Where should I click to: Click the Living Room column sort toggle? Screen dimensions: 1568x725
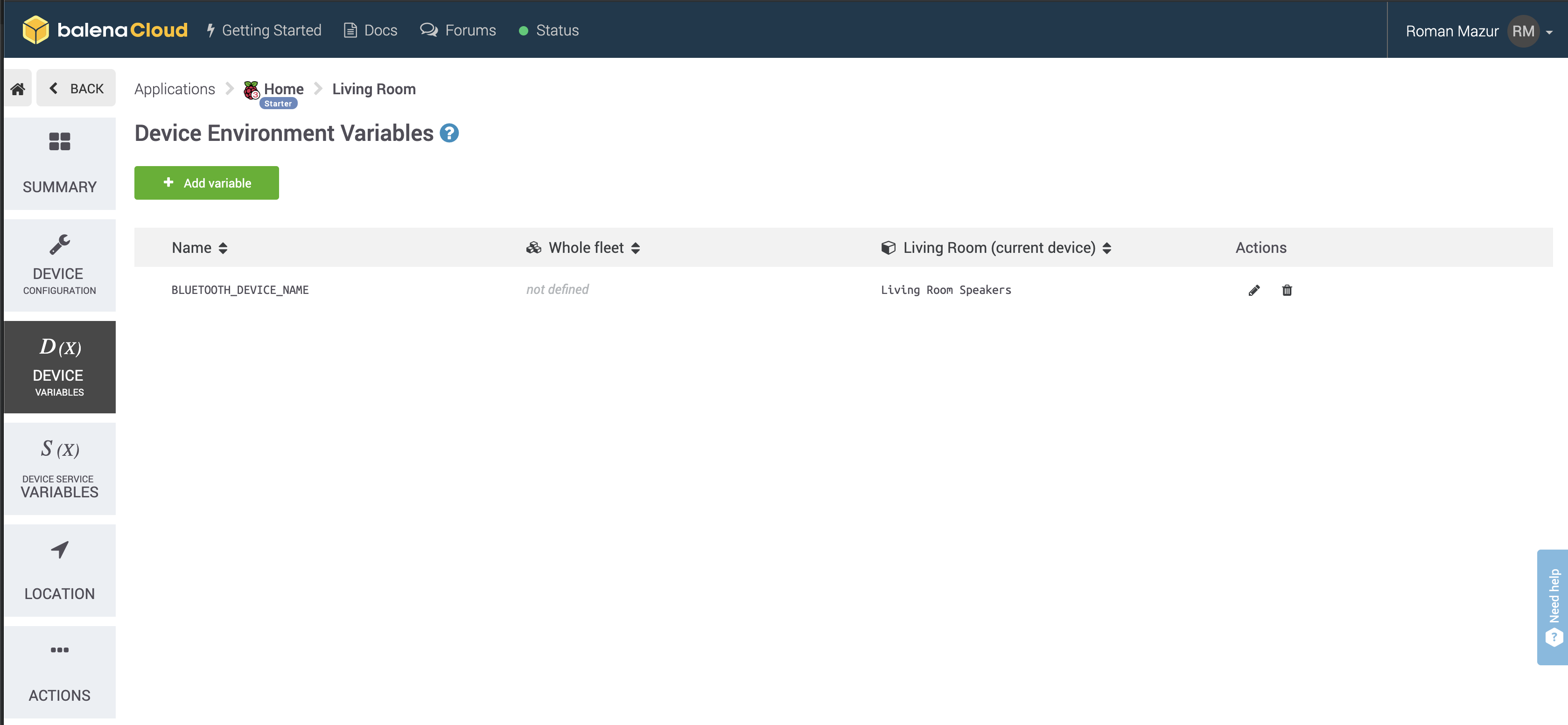[x=1108, y=247]
